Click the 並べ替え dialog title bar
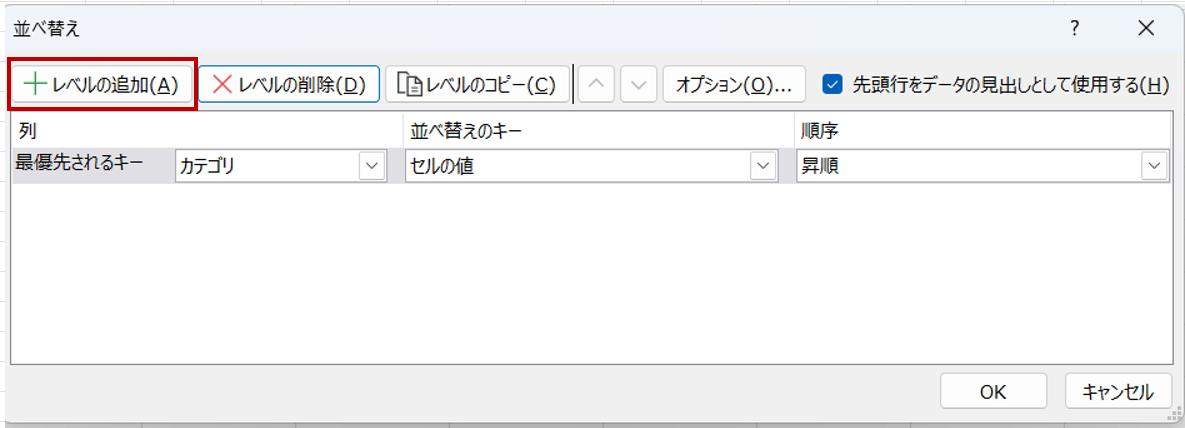 coord(500,29)
